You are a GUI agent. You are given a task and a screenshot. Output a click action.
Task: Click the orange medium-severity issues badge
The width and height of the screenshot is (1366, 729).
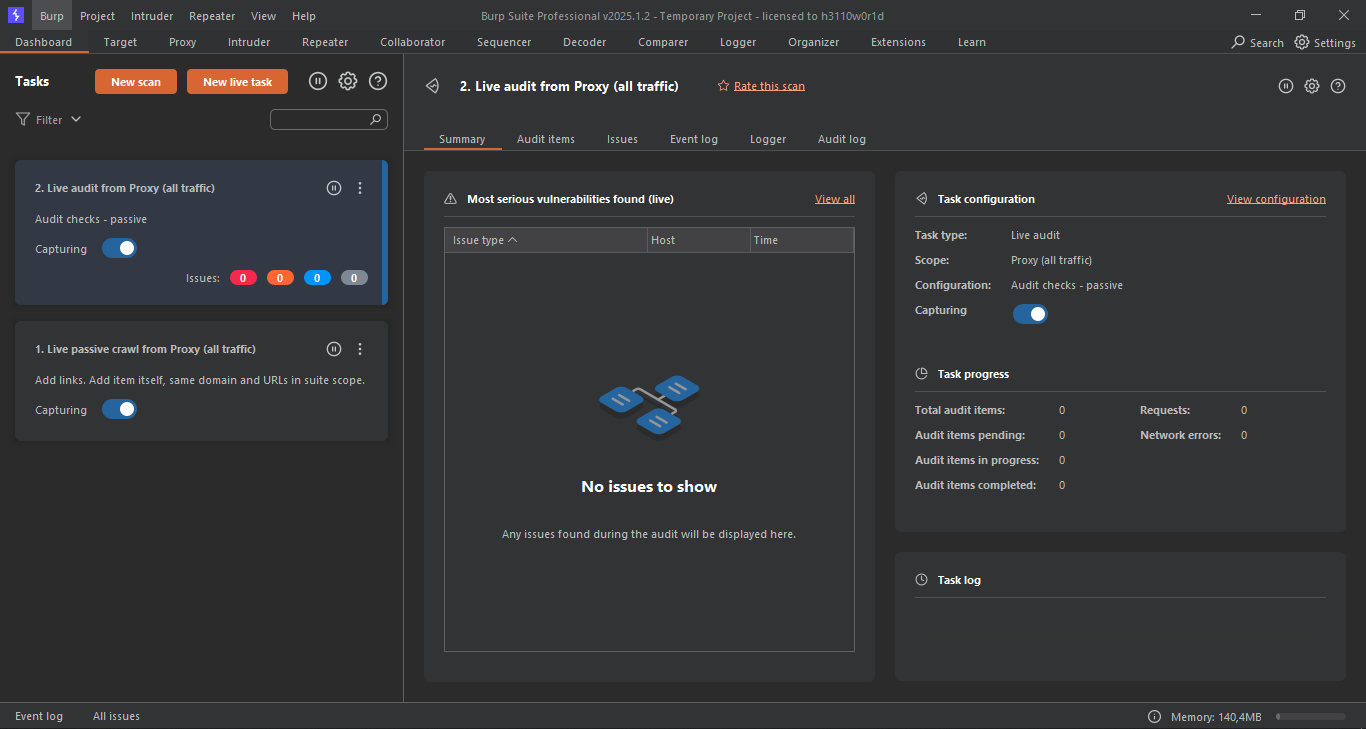(280, 278)
